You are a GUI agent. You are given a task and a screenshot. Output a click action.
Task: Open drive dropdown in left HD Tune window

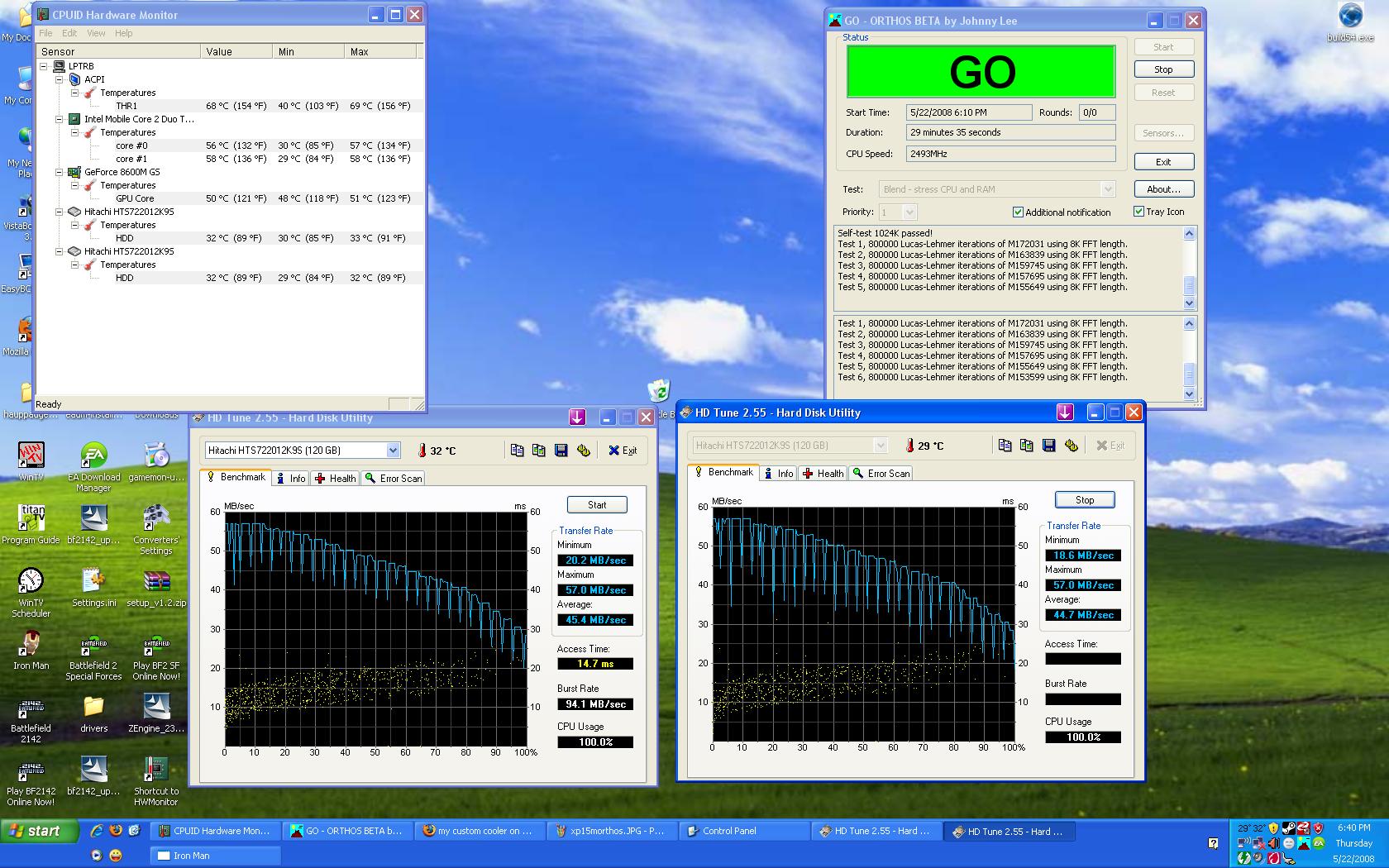point(393,451)
